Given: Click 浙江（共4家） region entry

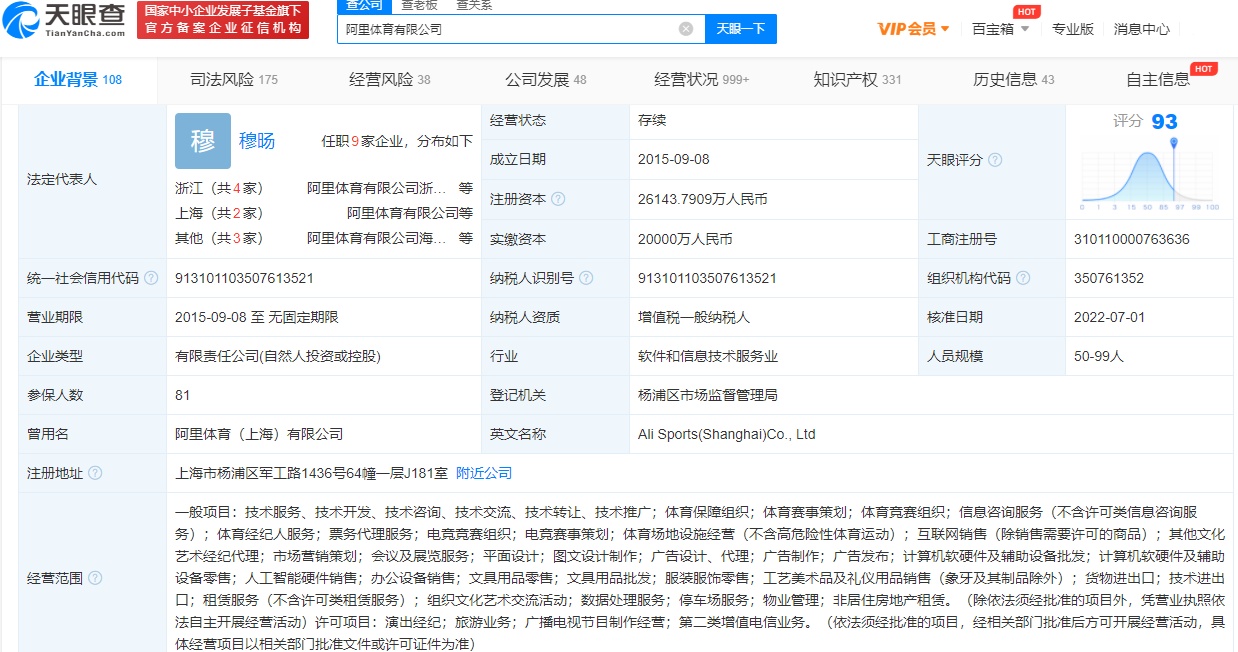Looking at the screenshot, I should [x=219, y=188].
